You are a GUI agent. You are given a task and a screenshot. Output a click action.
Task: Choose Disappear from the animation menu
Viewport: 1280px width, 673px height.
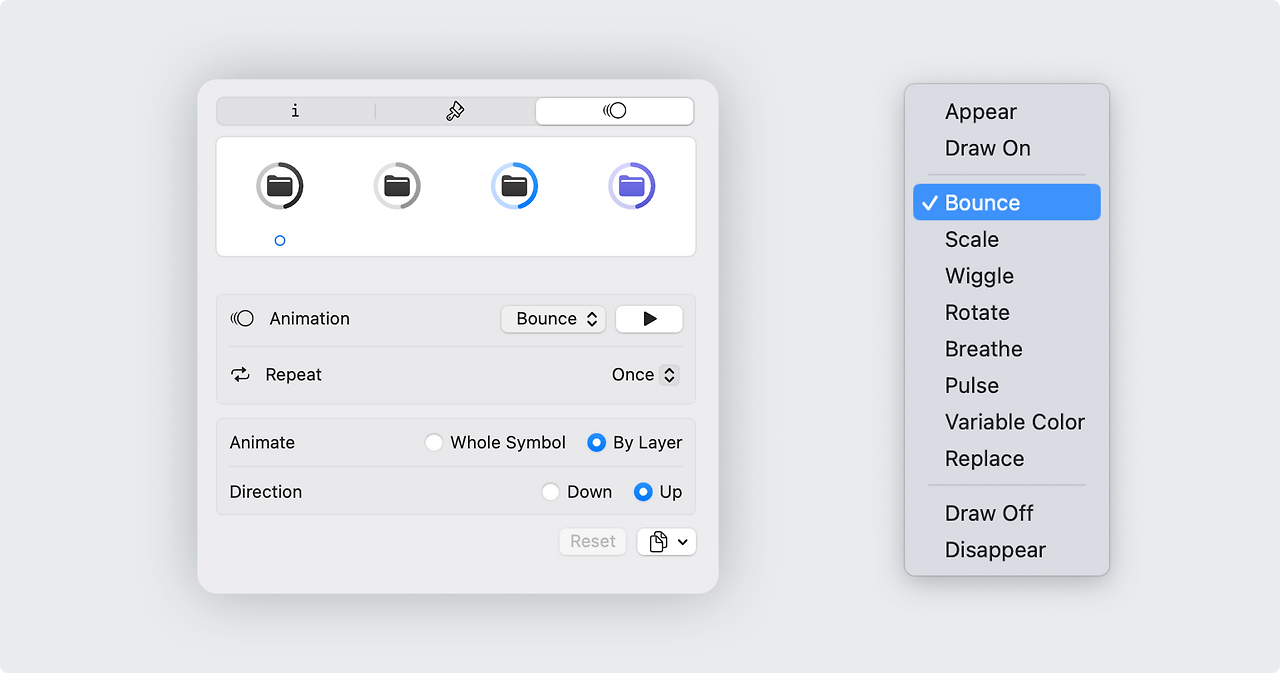click(x=1007, y=550)
